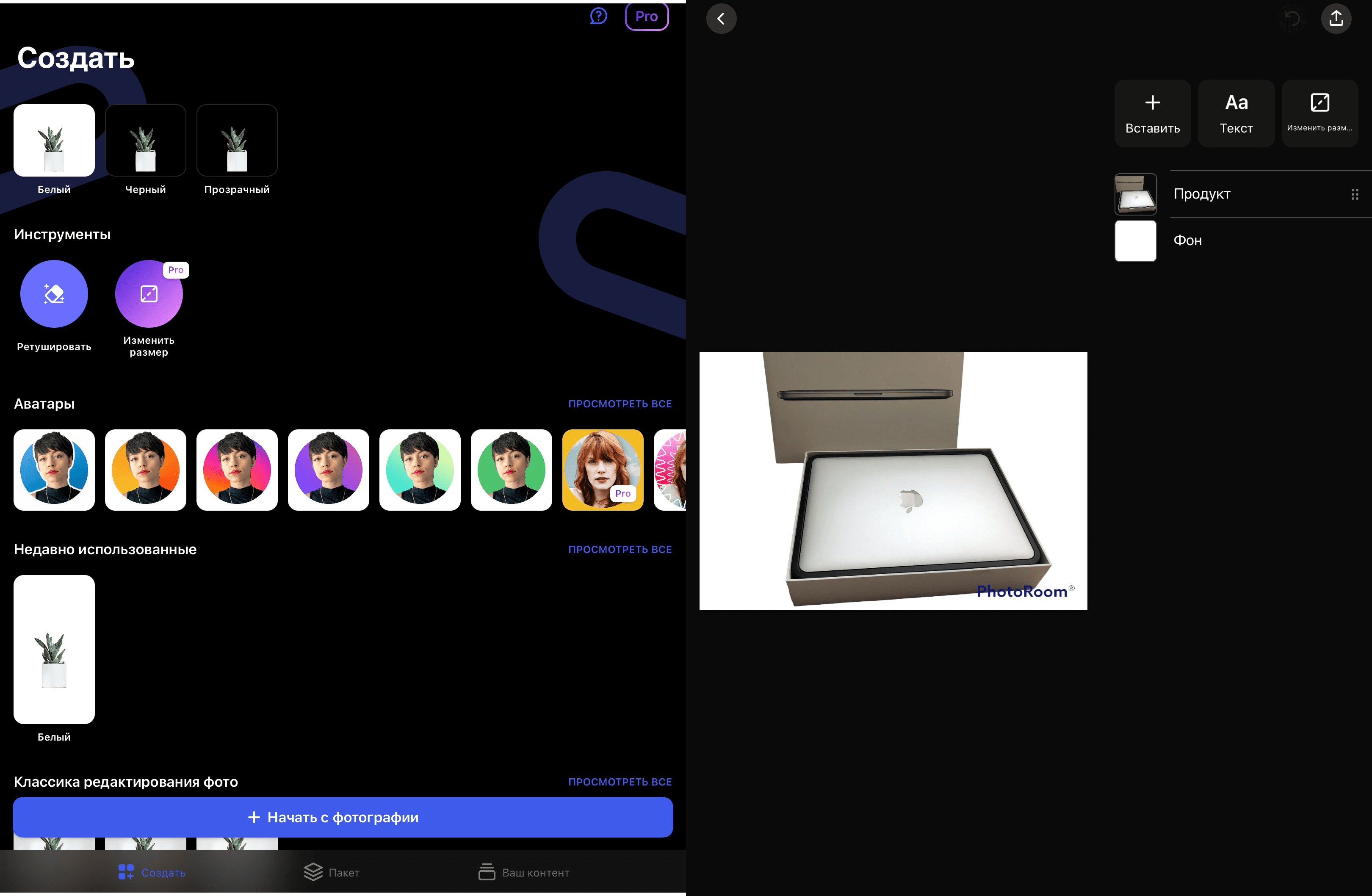Click the Pro upgrade badge
This screenshot has width=1372, height=896.
[646, 16]
